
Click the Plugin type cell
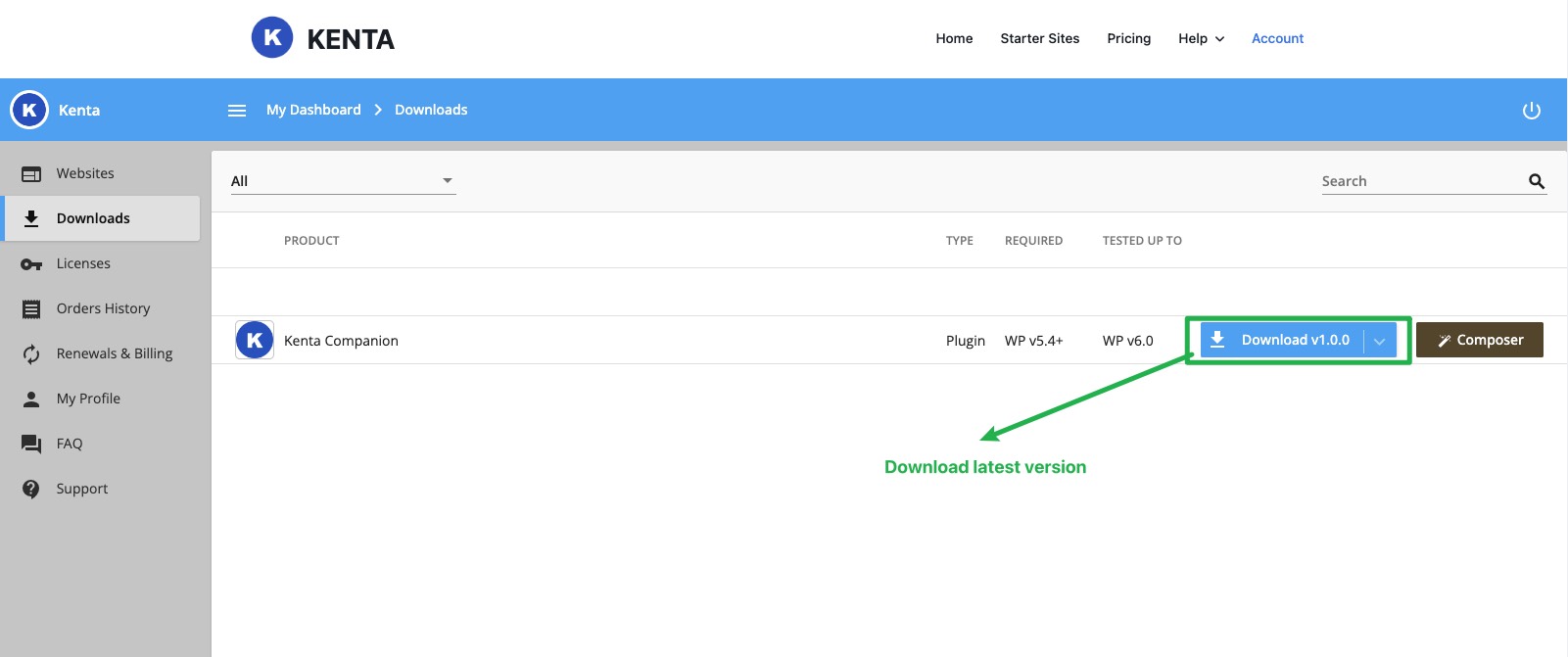[966, 341]
